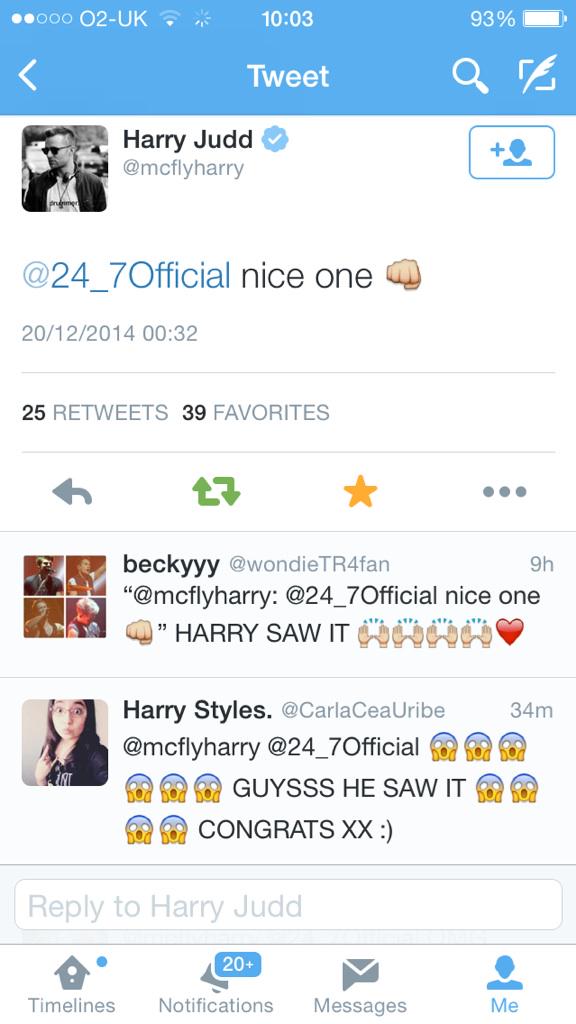
Task: Tap the Reply to Harry Judd field
Action: coord(288,904)
